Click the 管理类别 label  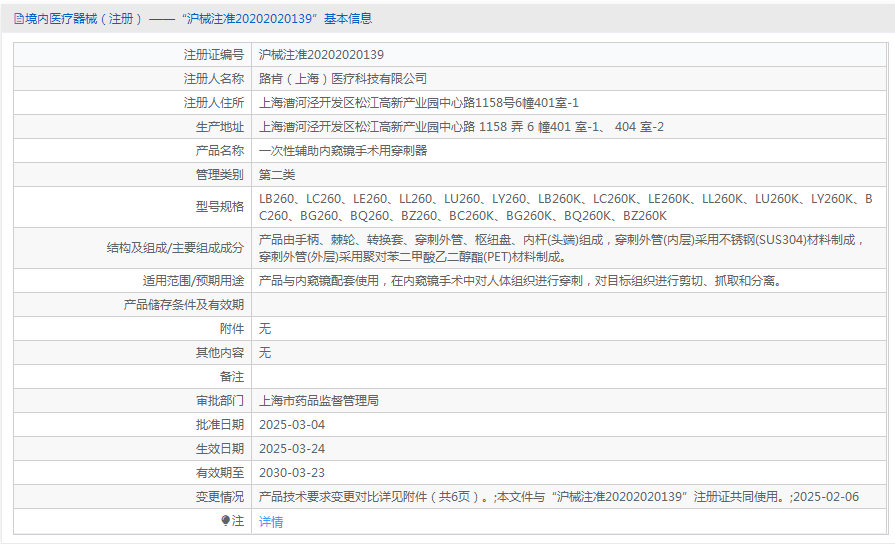pyautogui.click(x=220, y=175)
